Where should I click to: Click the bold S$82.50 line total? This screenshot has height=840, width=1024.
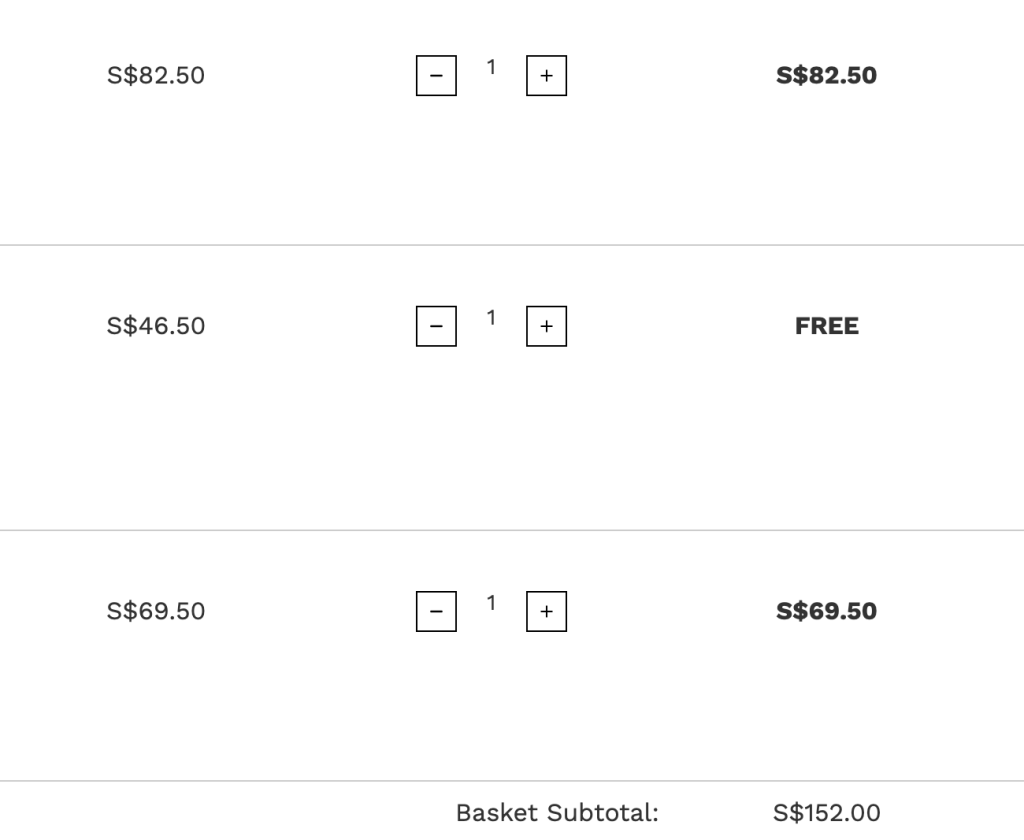826,76
